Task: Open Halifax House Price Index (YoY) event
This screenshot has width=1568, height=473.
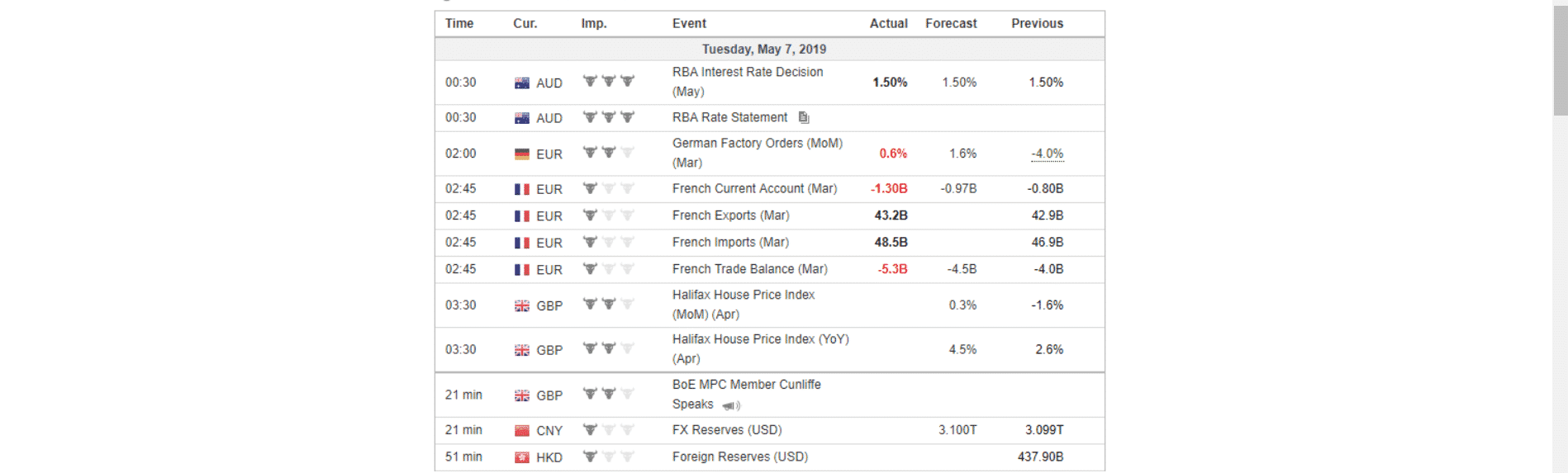Action: click(761, 349)
